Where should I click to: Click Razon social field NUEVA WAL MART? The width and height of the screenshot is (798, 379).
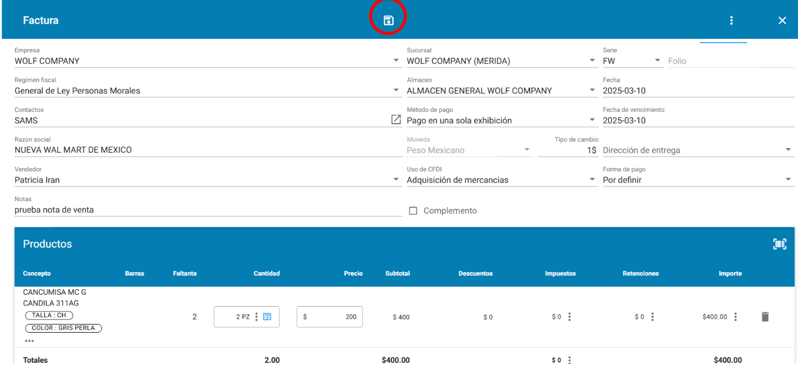(208, 150)
